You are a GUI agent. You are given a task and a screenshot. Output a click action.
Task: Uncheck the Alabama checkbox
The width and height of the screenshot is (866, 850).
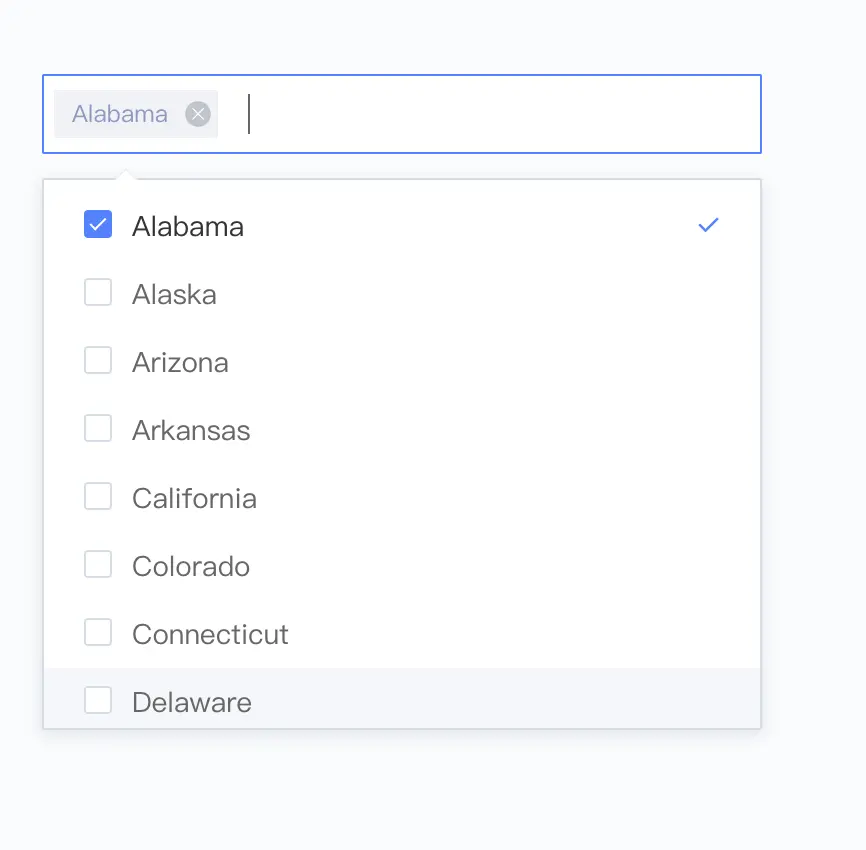click(x=98, y=225)
